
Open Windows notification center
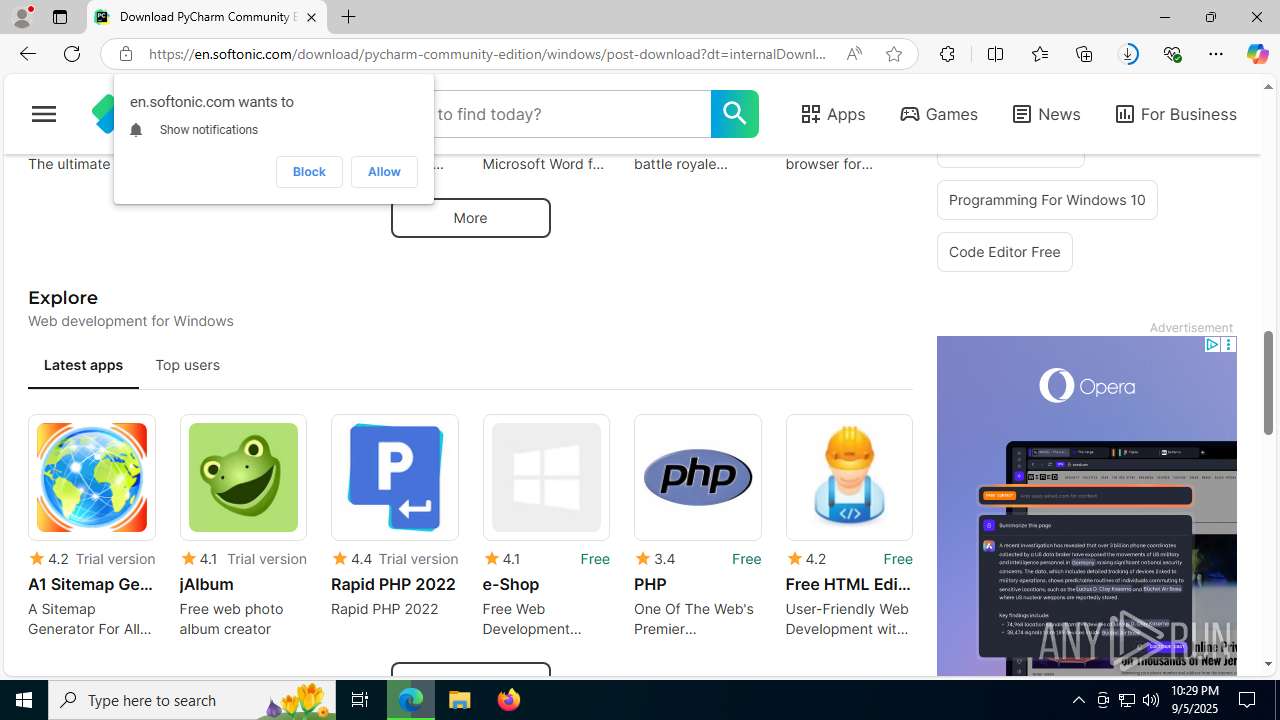(x=1248, y=700)
